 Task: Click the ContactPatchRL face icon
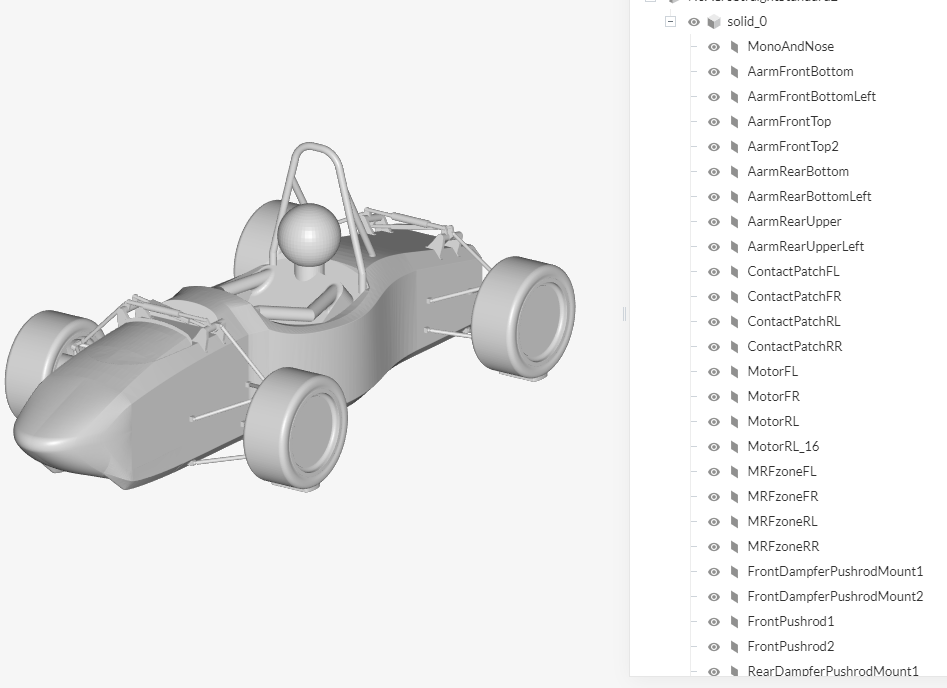[734, 322]
